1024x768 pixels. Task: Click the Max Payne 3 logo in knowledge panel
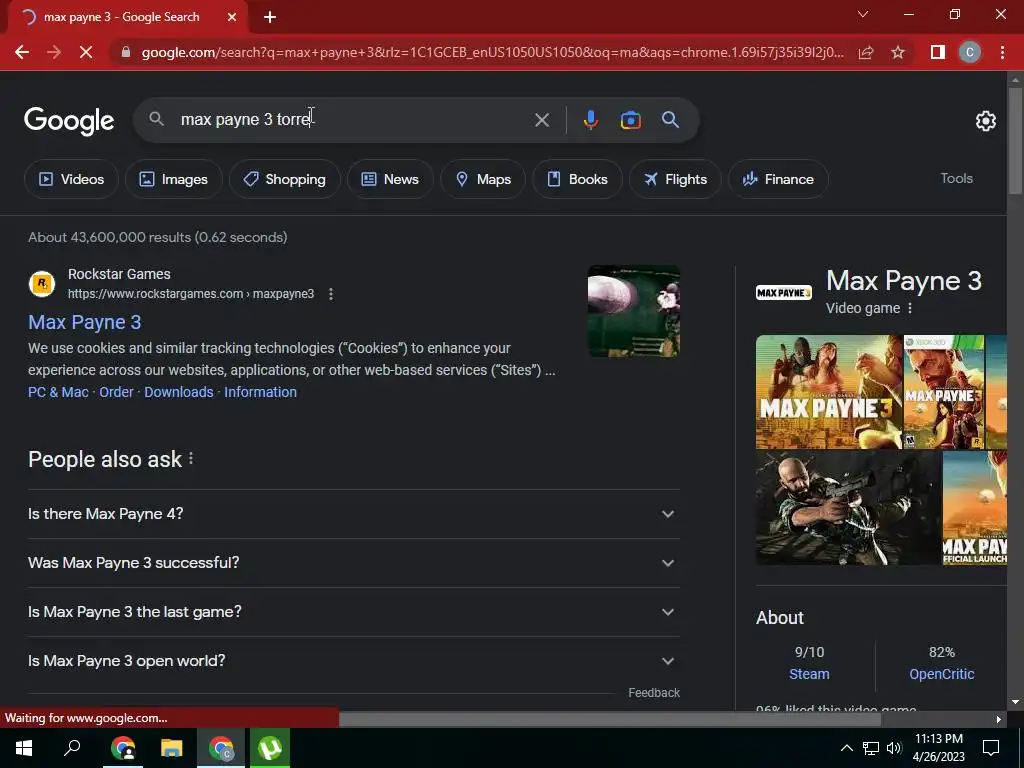coord(784,292)
